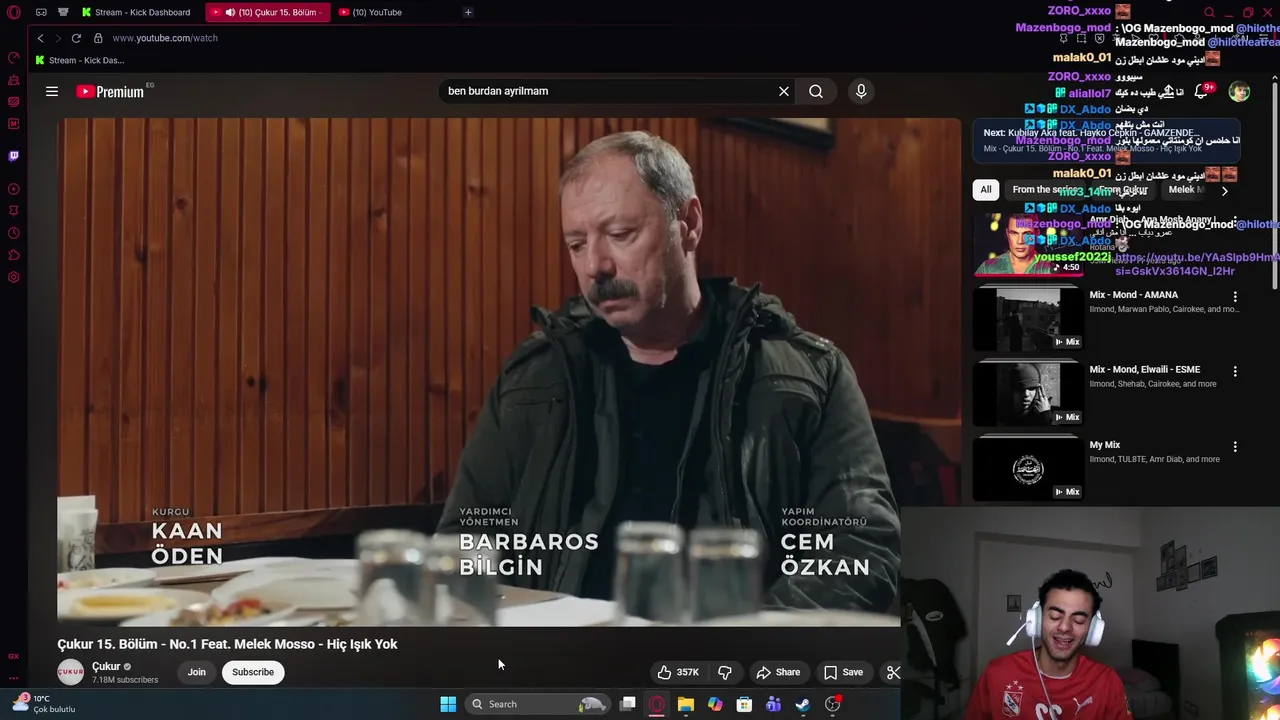The width and height of the screenshot is (1280, 720).
Task: Open options menu for Mix - Mond - AMANA
Action: click(x=1235, y=297)
